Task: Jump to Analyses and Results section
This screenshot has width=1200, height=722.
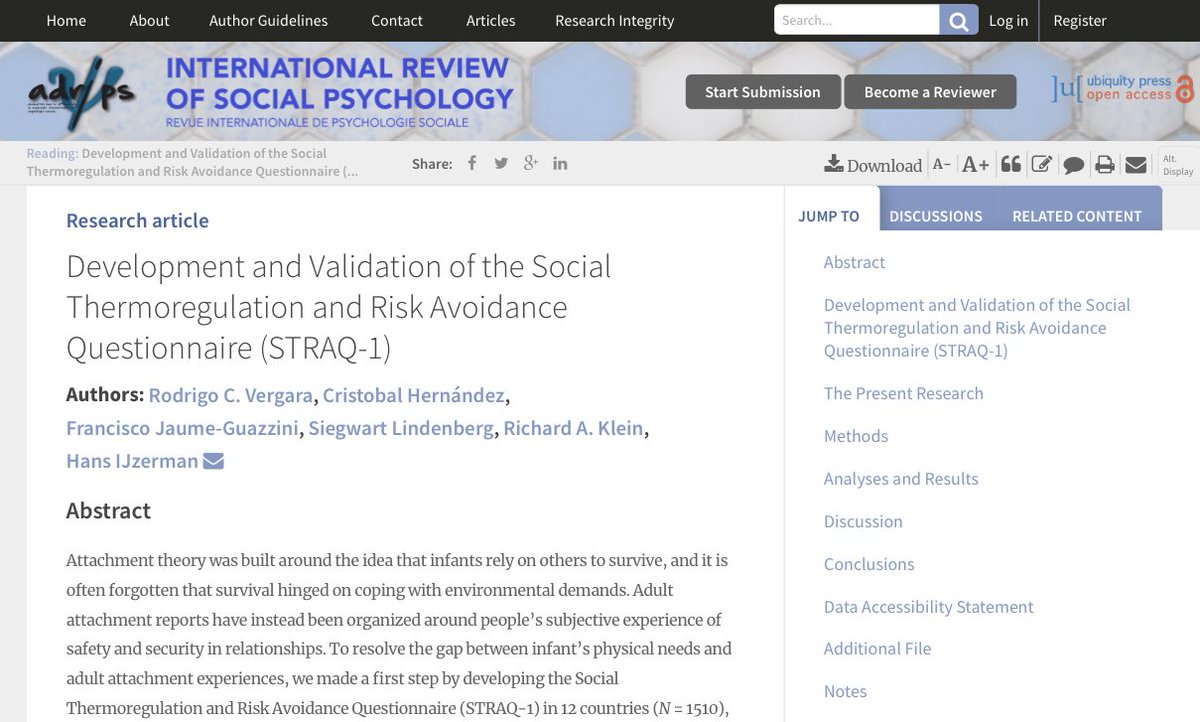Action: tap(901, 478)
